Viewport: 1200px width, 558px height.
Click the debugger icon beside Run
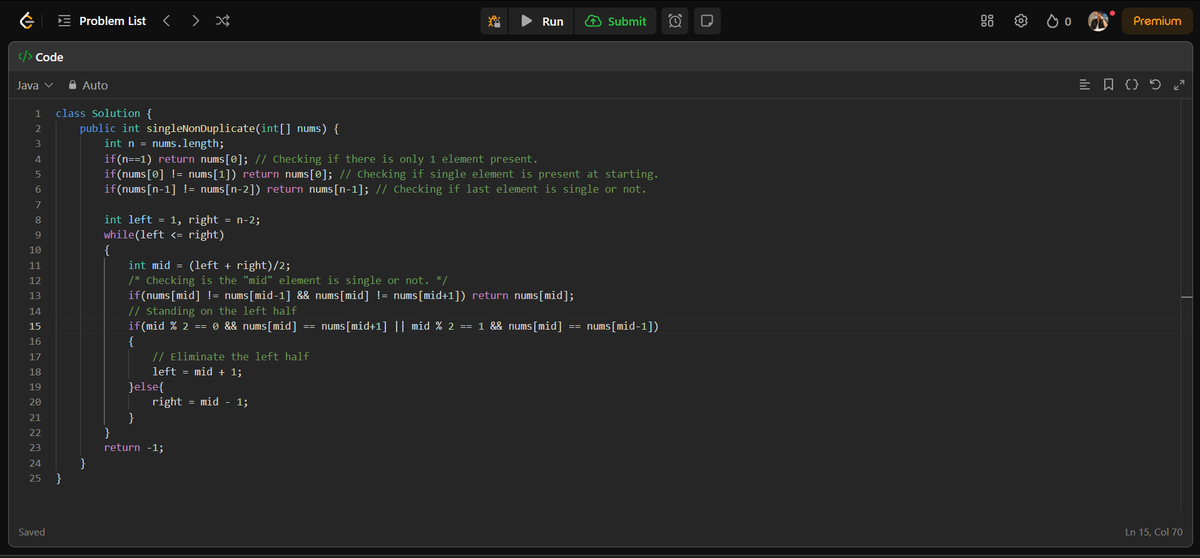tap(494, 21)
